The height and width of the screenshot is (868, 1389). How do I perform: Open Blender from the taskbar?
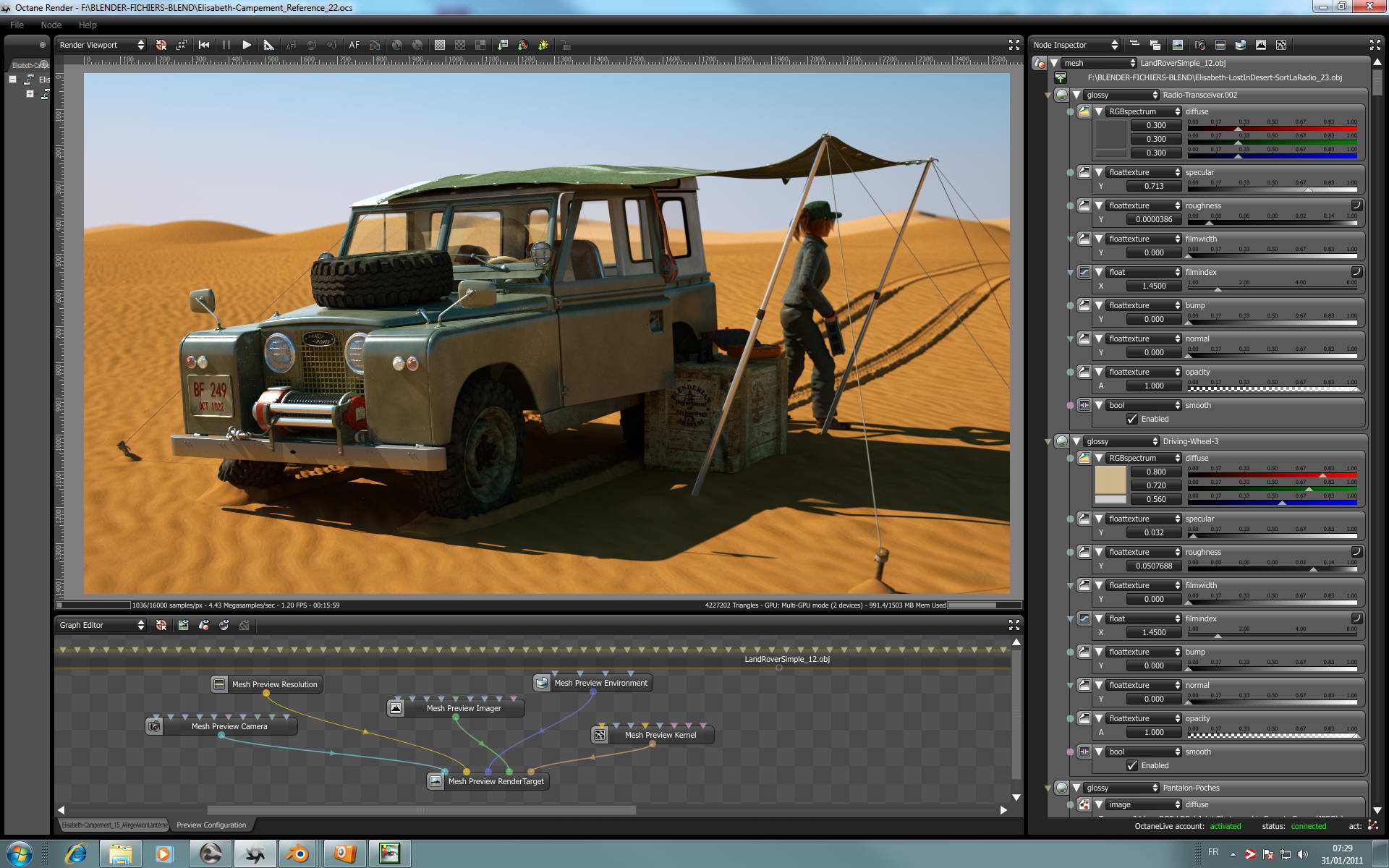tap(297, 854)
